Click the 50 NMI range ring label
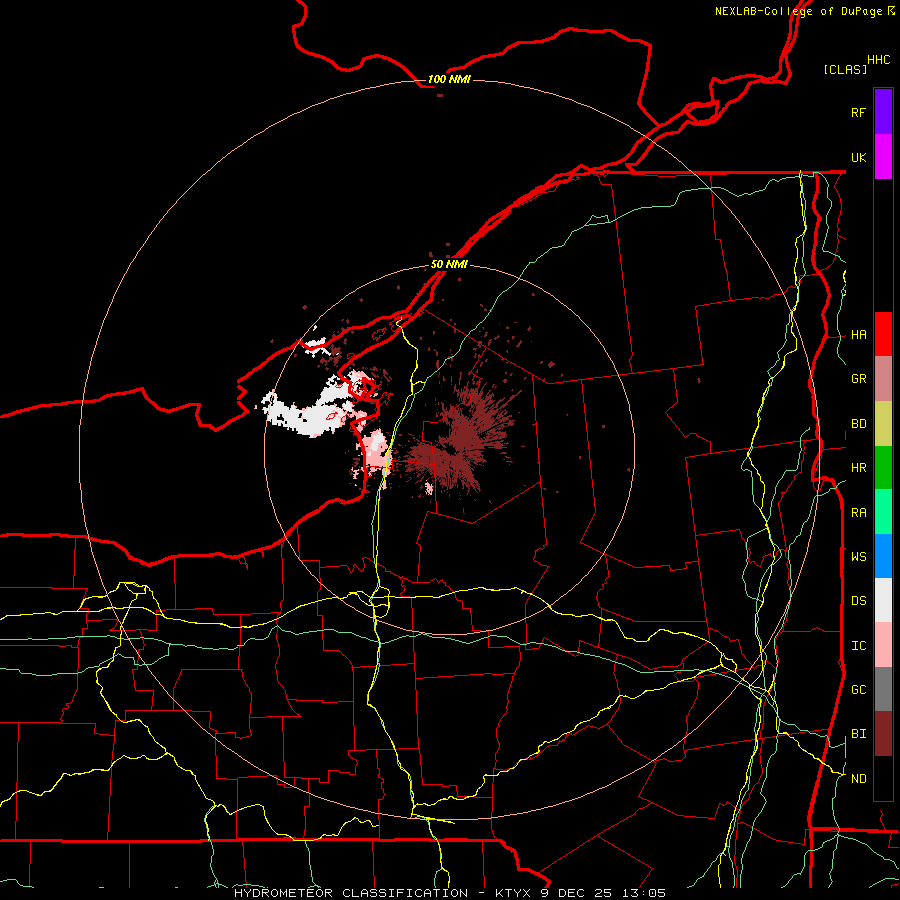Image resolution: width=900 pixels, height=900 pixels. 449,264
